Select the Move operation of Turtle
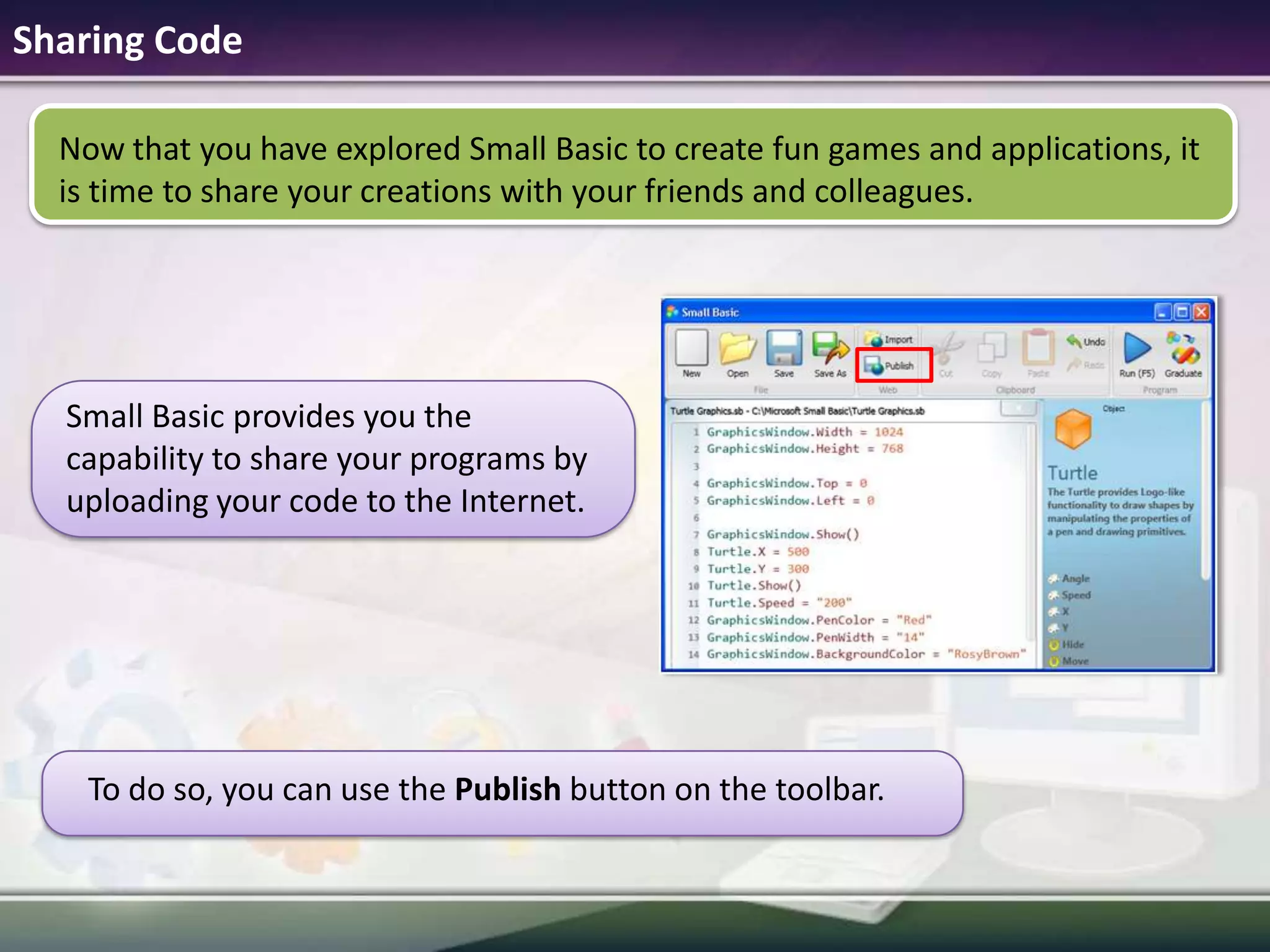 (x=1069, y=661)
